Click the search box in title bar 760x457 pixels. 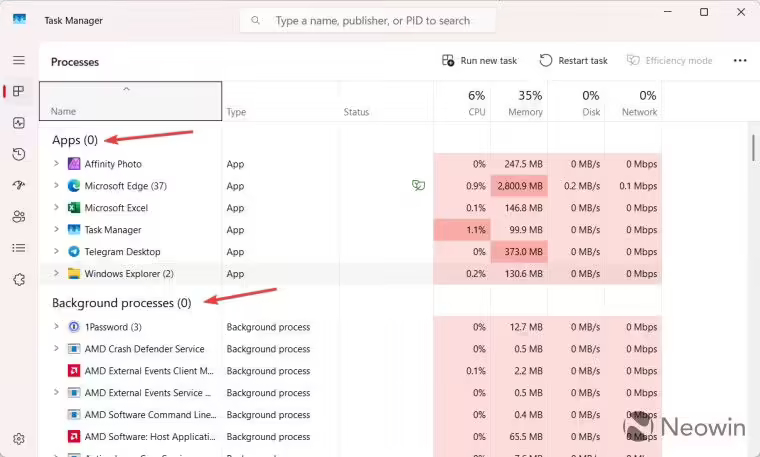[368, 20]
